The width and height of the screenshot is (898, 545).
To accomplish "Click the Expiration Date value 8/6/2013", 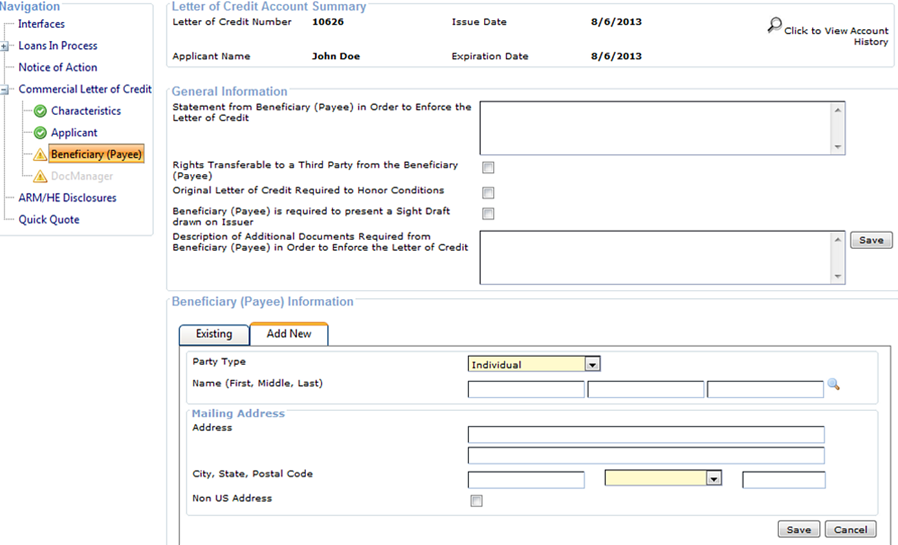I will 616,56.
